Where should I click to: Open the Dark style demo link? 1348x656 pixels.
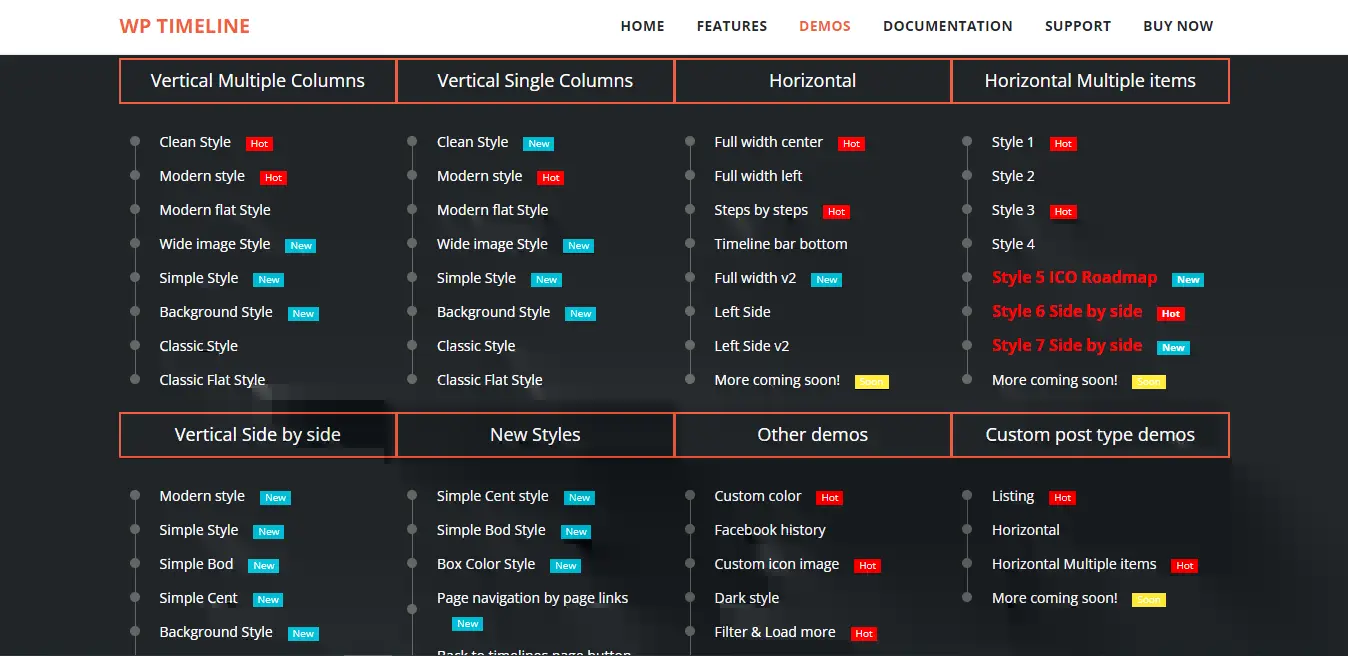coord(746,598)
